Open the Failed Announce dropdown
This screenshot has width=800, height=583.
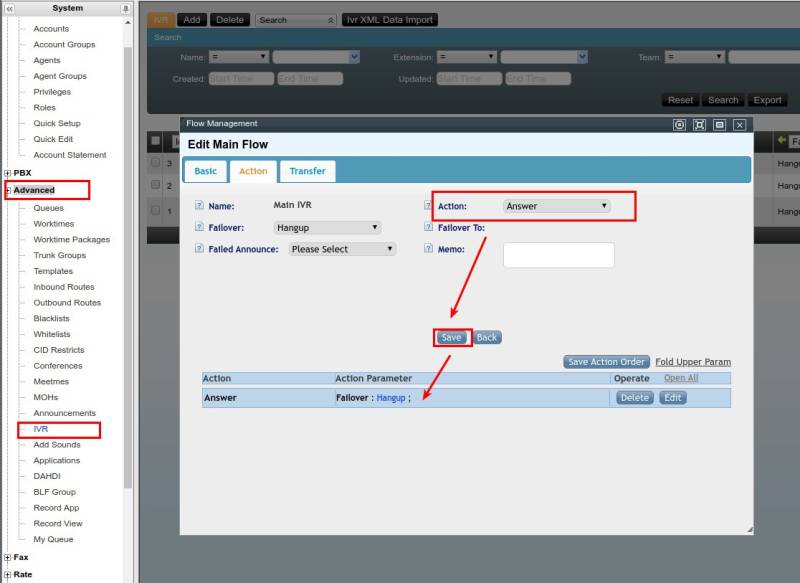point(342,249)
